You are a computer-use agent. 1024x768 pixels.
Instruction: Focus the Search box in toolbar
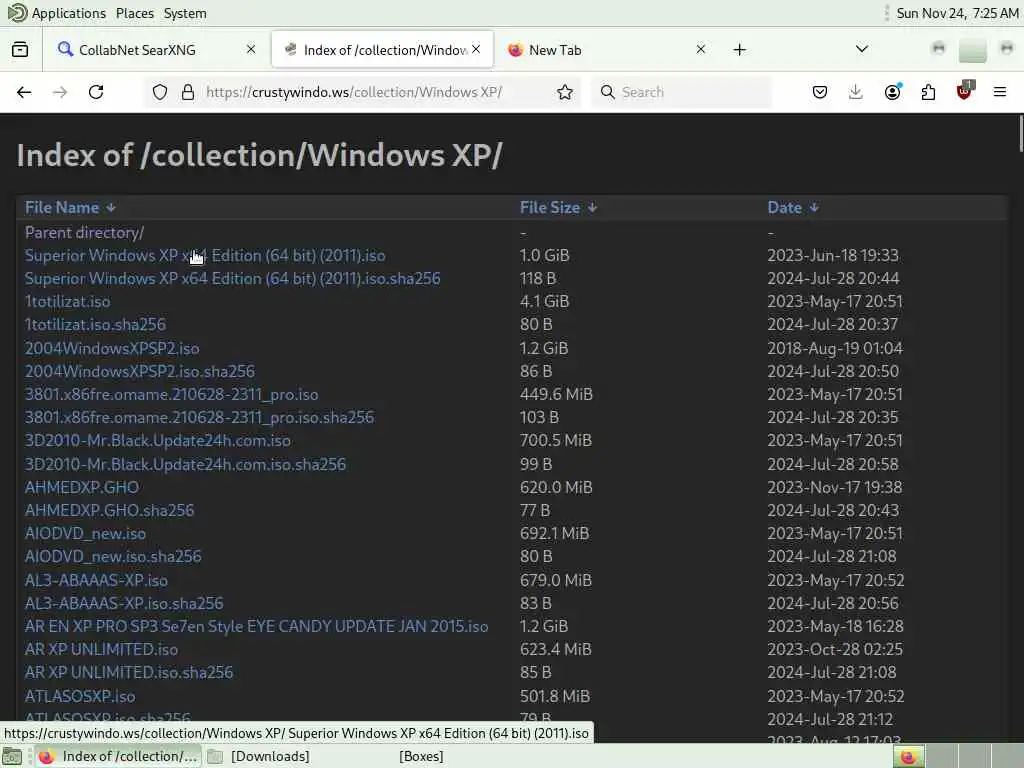[681, 92]
